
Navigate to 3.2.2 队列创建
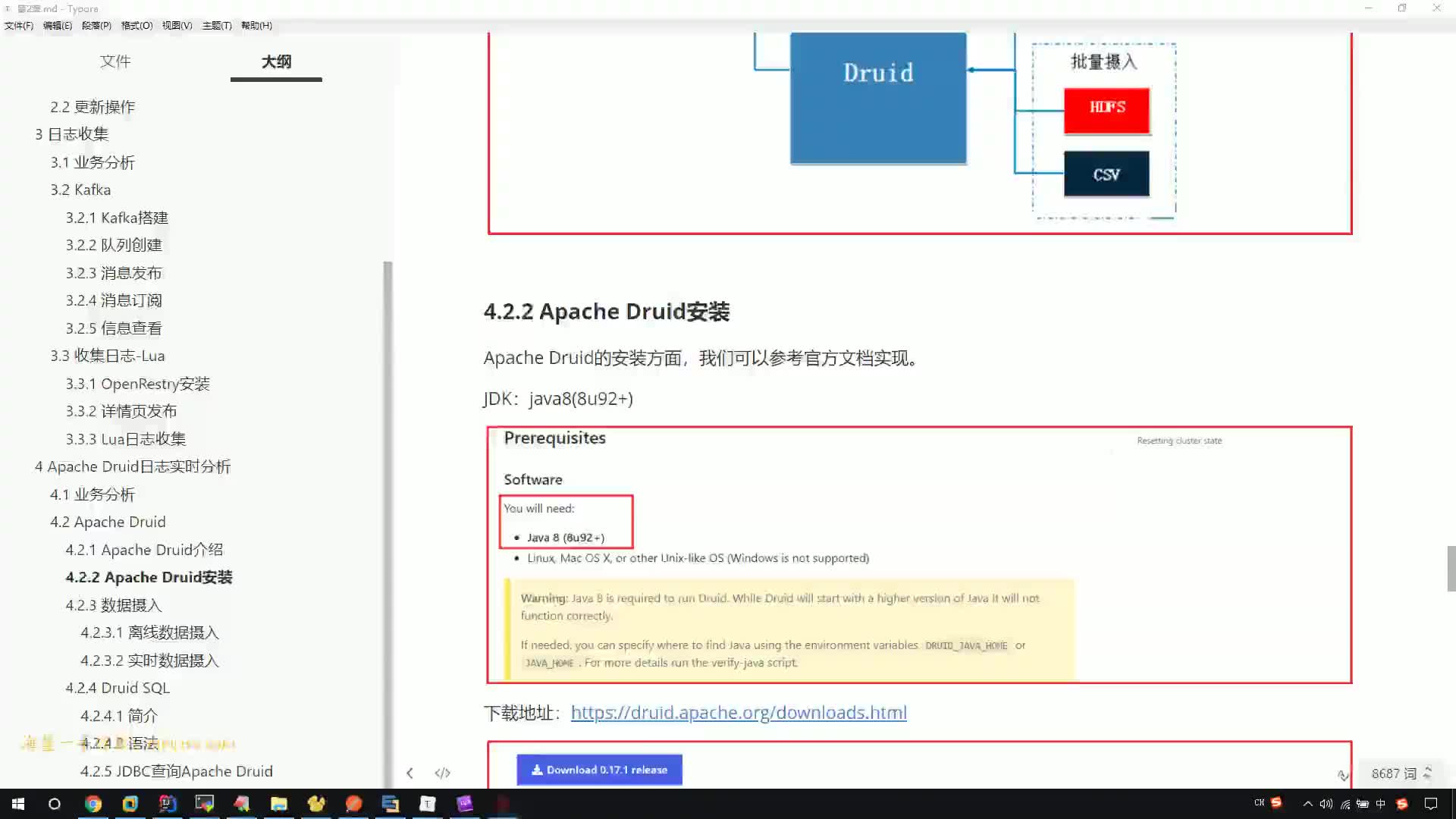(114, 245)
